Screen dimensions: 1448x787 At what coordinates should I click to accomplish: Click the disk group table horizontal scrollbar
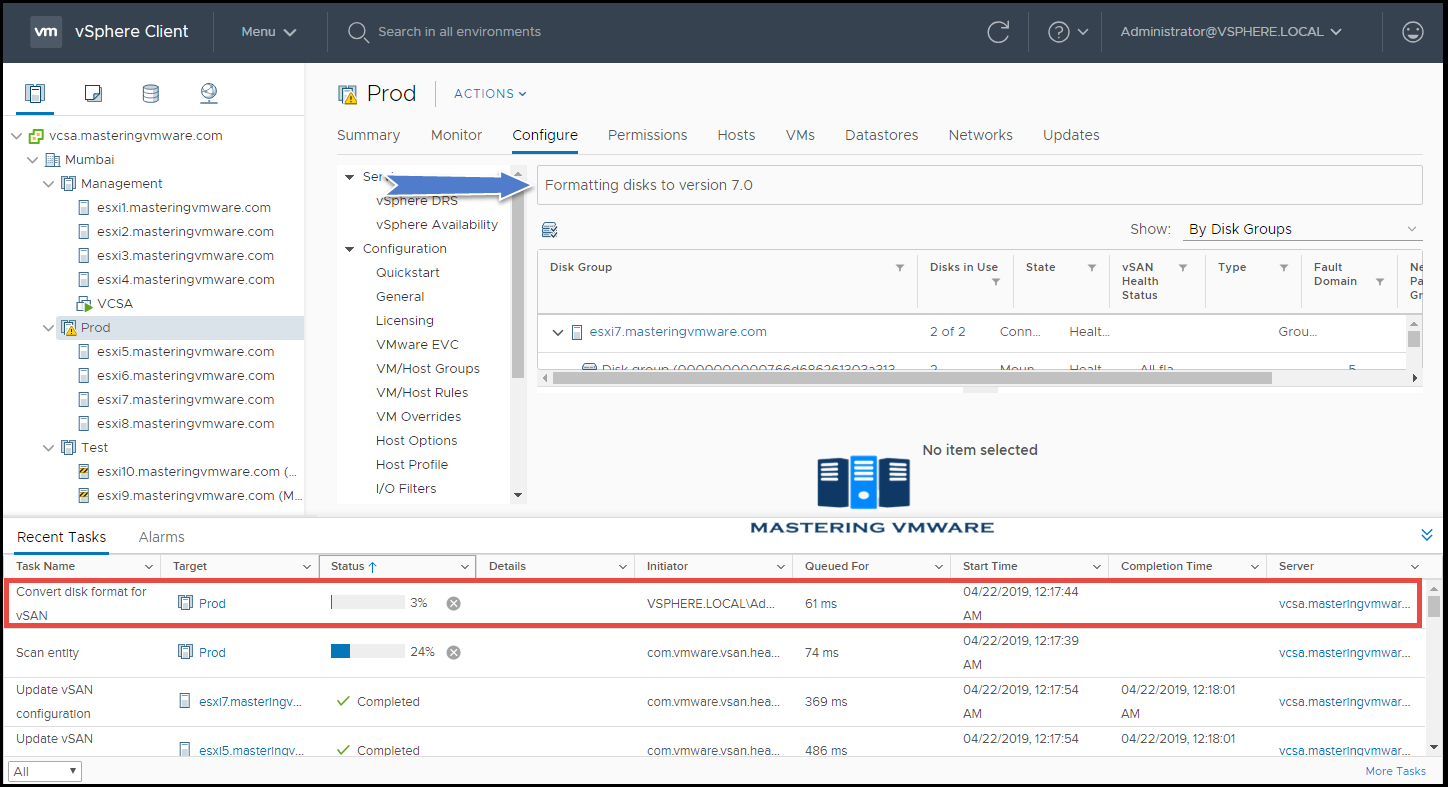point(912,378)
